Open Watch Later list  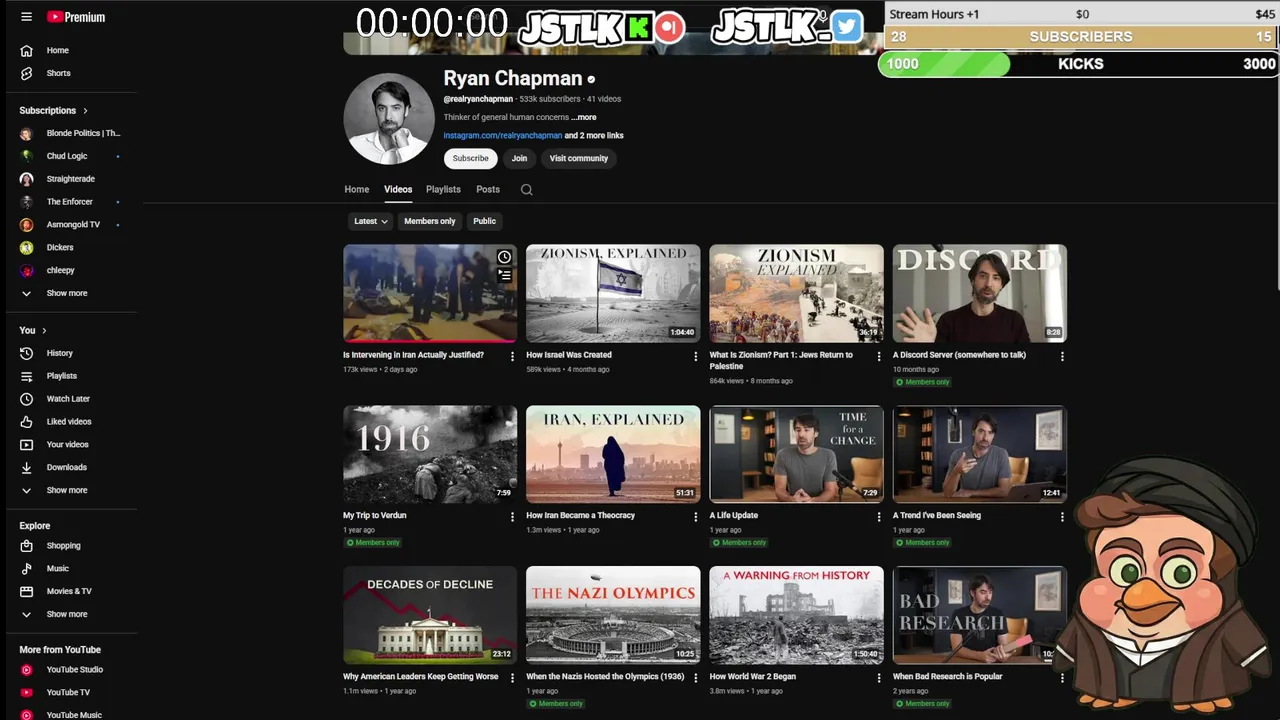pyautogui.click(x=69, y=399)
